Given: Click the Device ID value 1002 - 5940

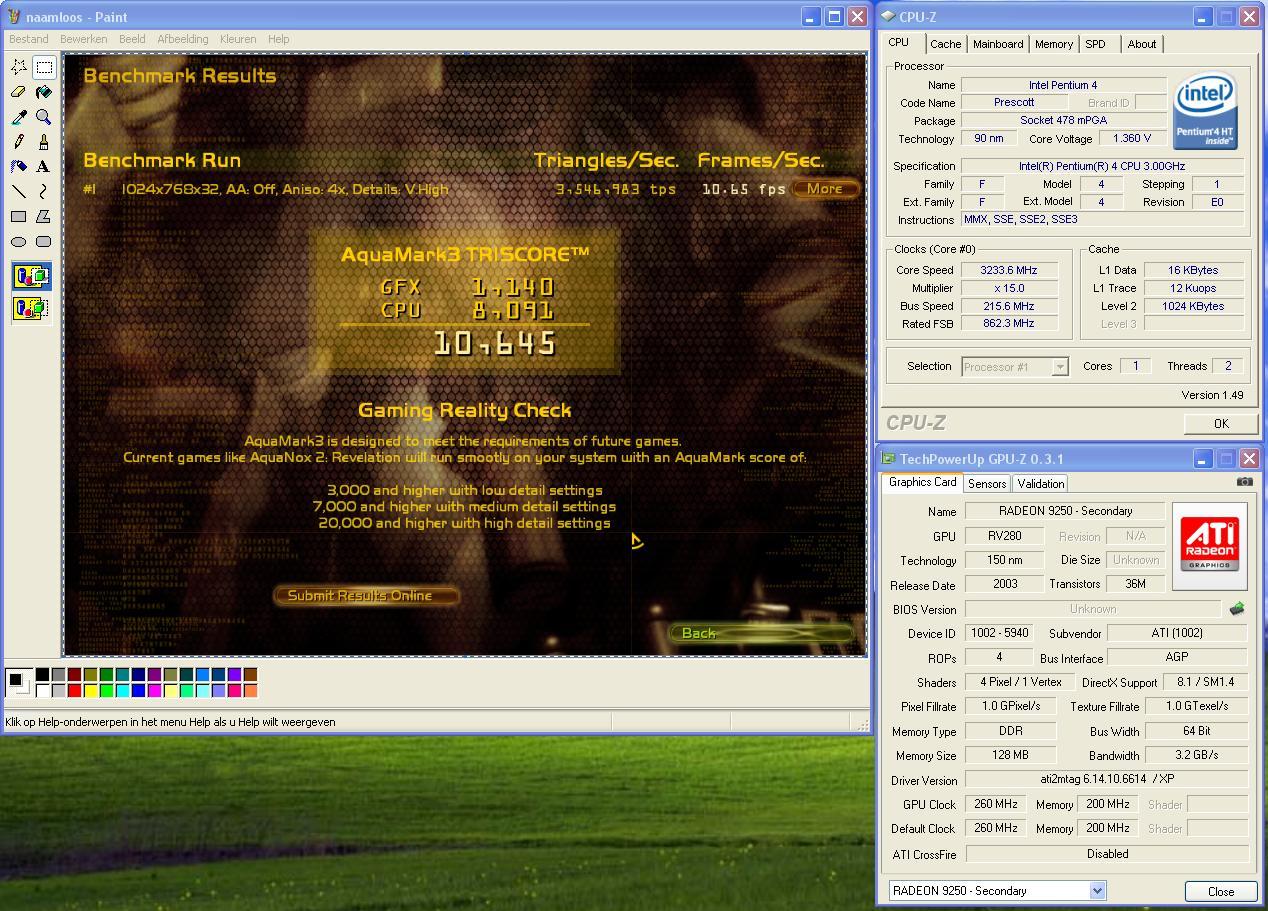Looking at the screenshot, I should (999, 633).
